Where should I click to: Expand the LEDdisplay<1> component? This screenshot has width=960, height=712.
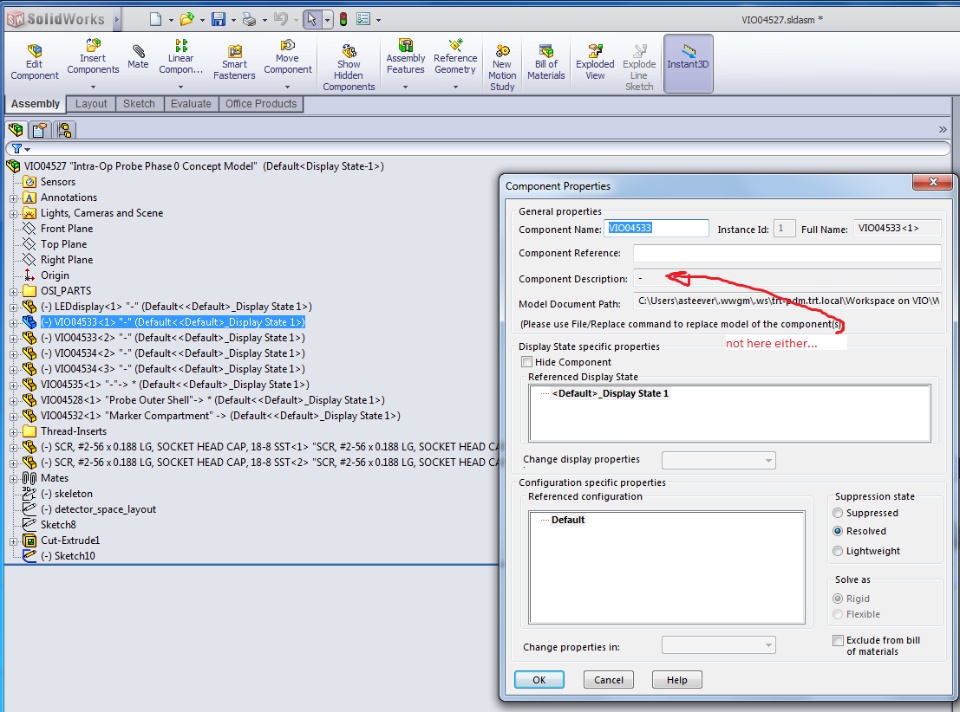13,307
